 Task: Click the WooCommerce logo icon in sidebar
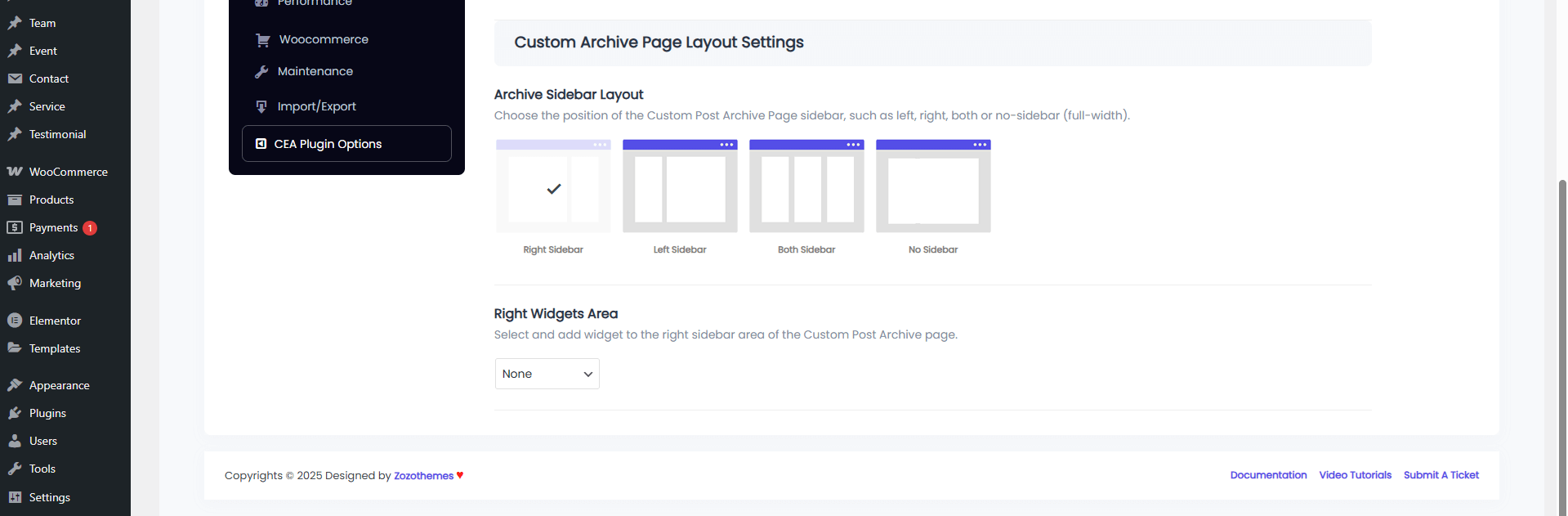tap(15, 172)
